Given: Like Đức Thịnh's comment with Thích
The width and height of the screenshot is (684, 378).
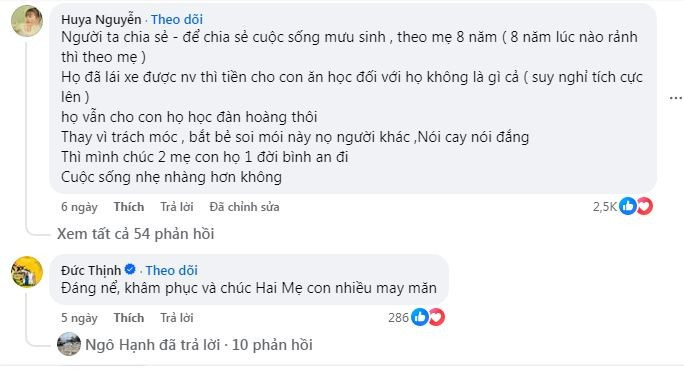Looking at the screenshot, I should [x=129, y=318].
